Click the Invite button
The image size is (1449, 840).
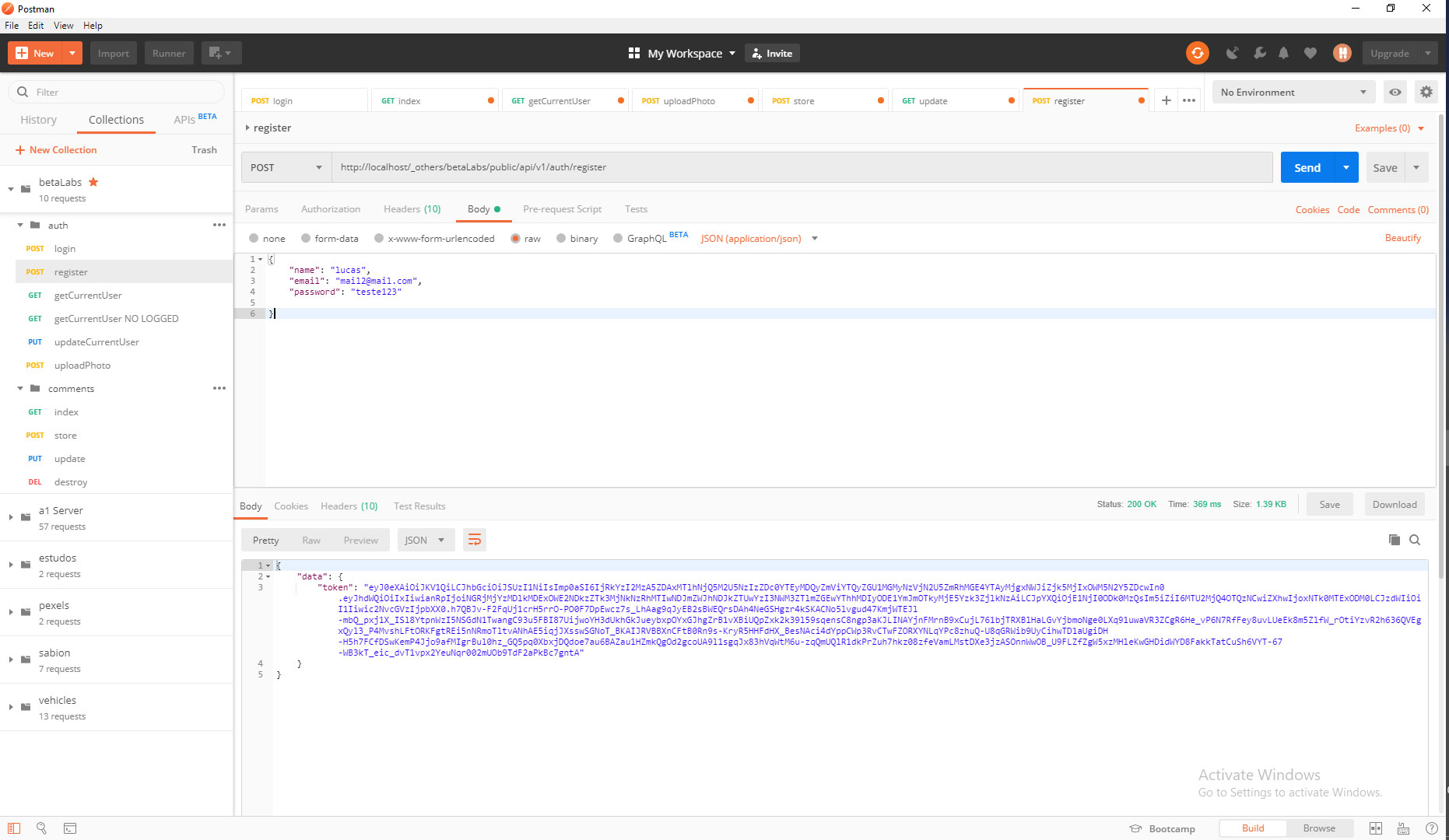pos(772,53)
